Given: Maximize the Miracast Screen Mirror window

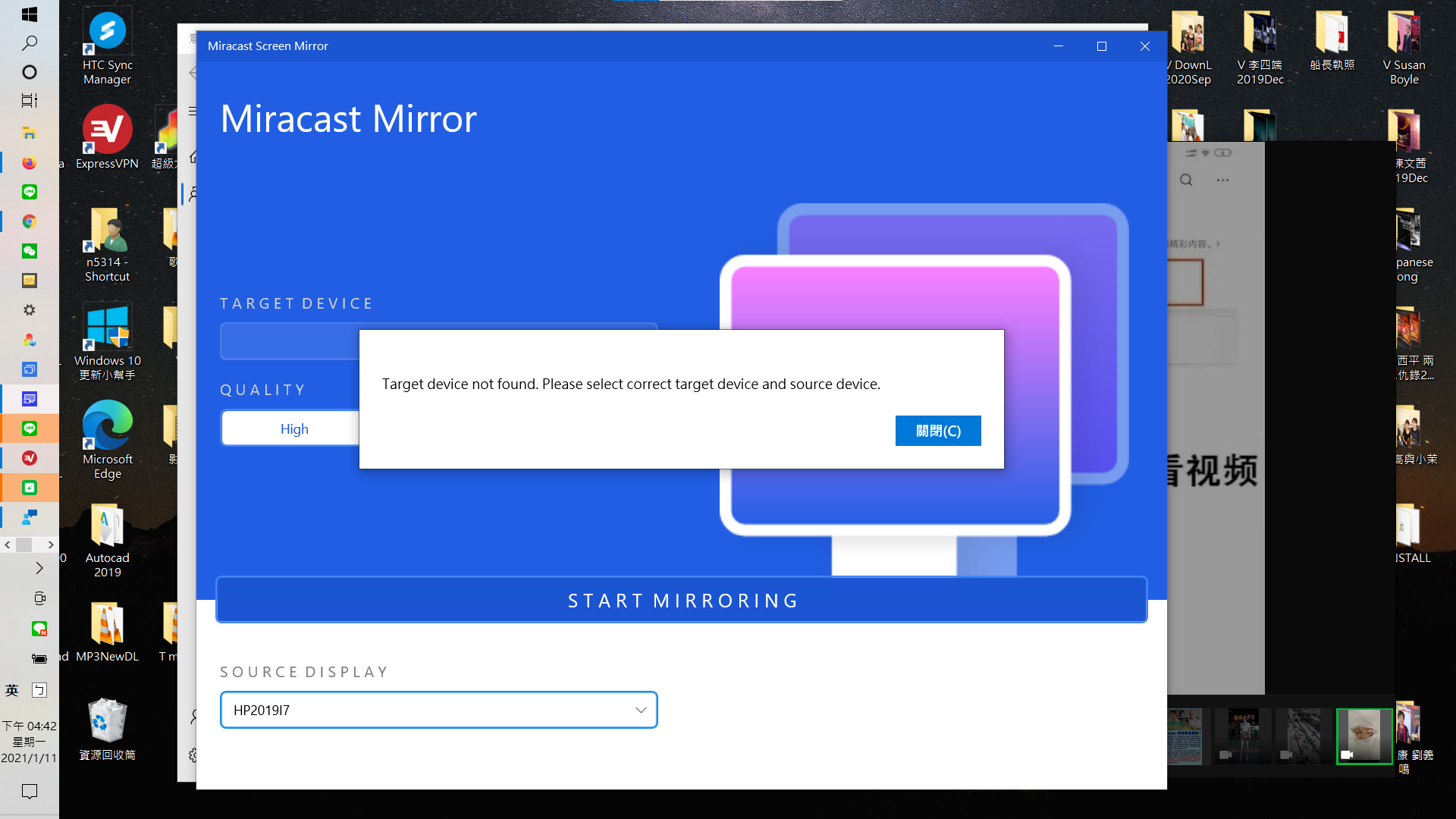Looking at the screenshot, I should tap(1102, 46).
